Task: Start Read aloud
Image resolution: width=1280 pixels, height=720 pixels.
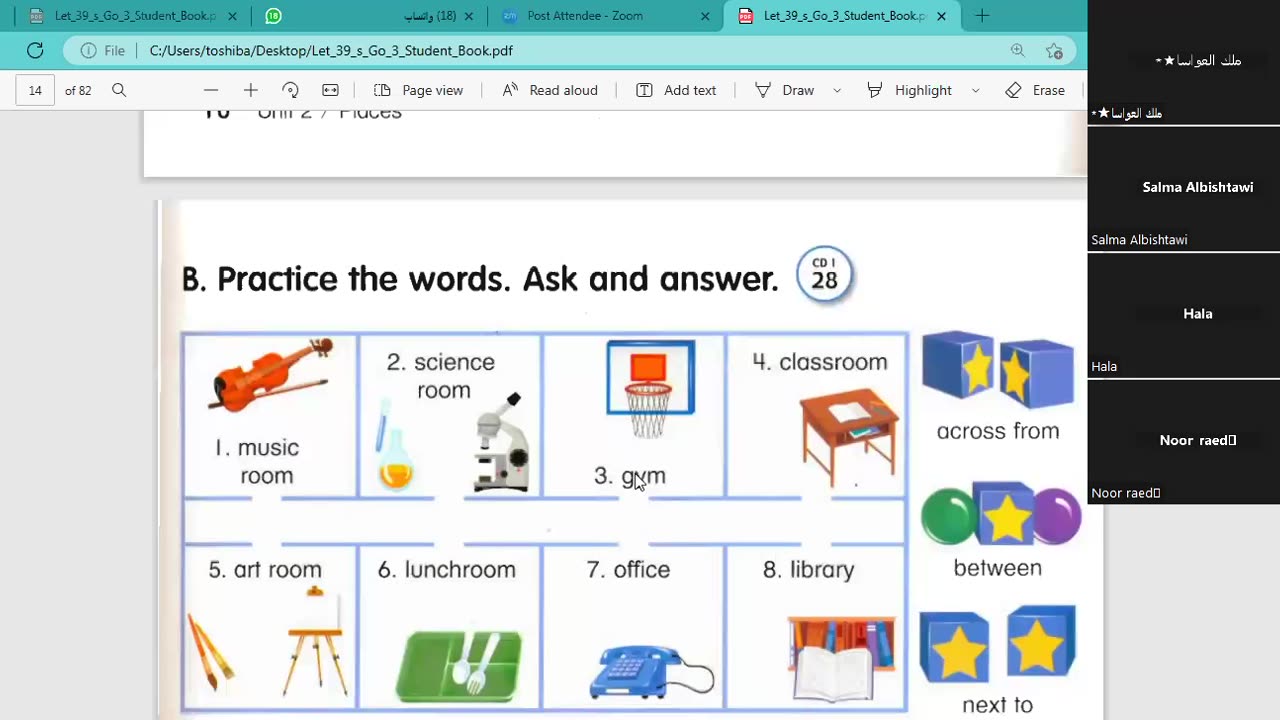Action: (550, 90)
